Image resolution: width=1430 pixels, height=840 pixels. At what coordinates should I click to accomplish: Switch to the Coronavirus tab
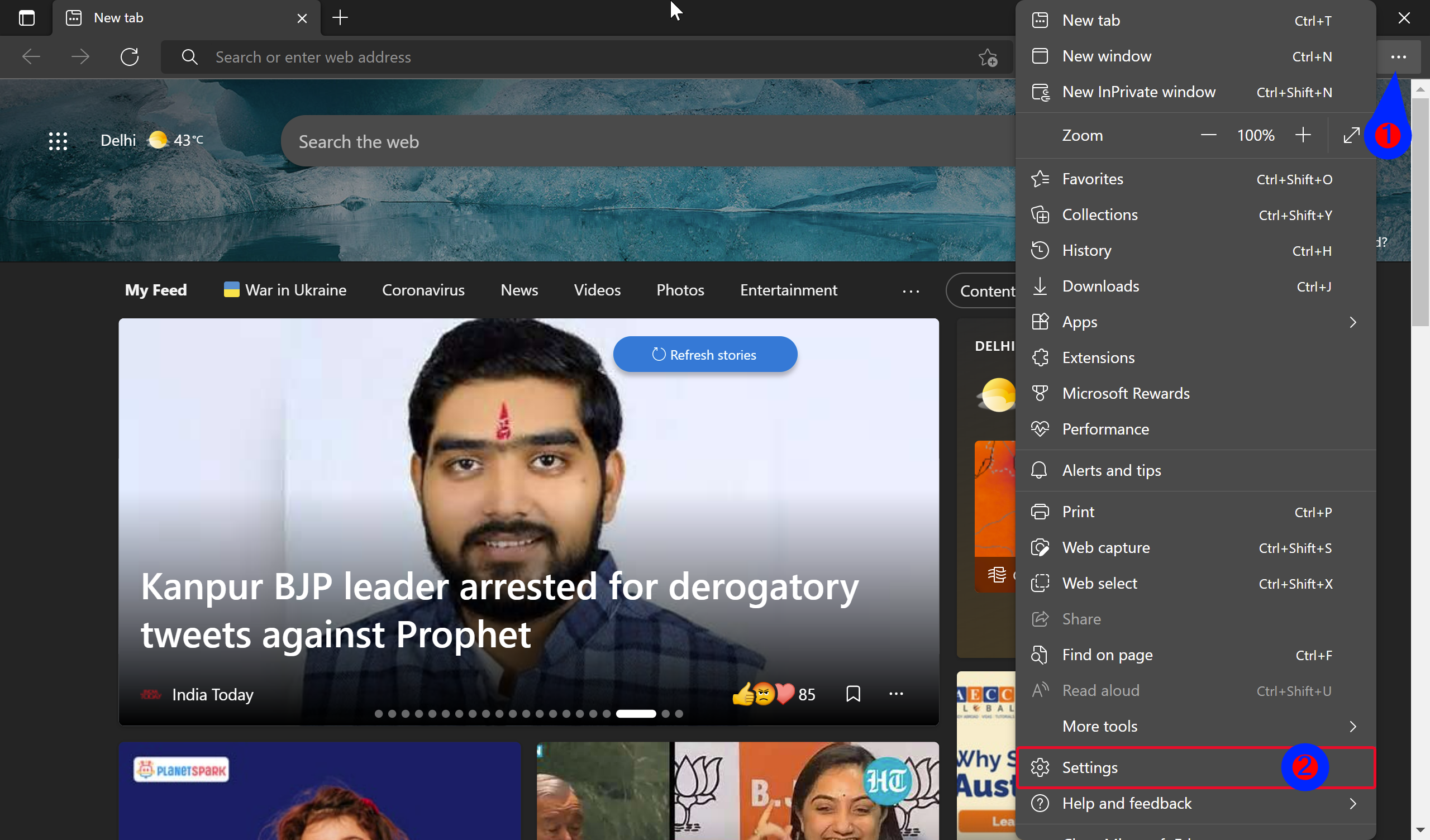[x=423, y=290]
